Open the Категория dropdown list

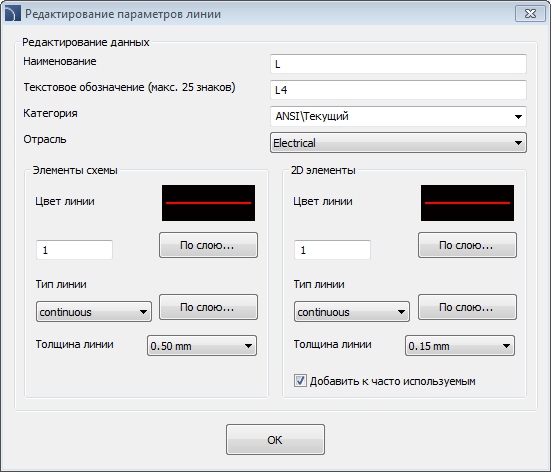tap(398, 116)
